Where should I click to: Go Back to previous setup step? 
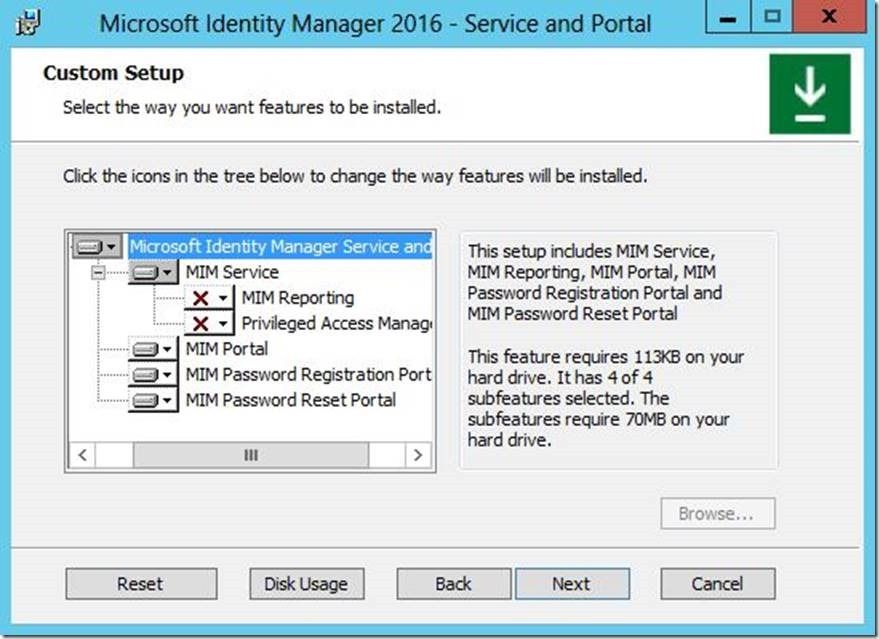(454, 584)
